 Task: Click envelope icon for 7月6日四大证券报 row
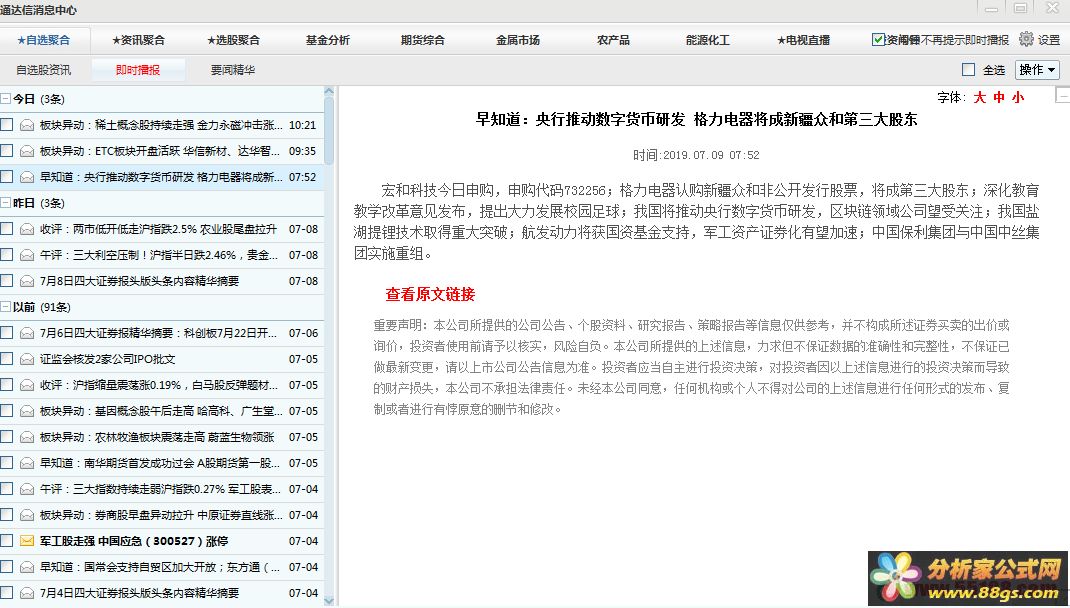pos(27,333)
